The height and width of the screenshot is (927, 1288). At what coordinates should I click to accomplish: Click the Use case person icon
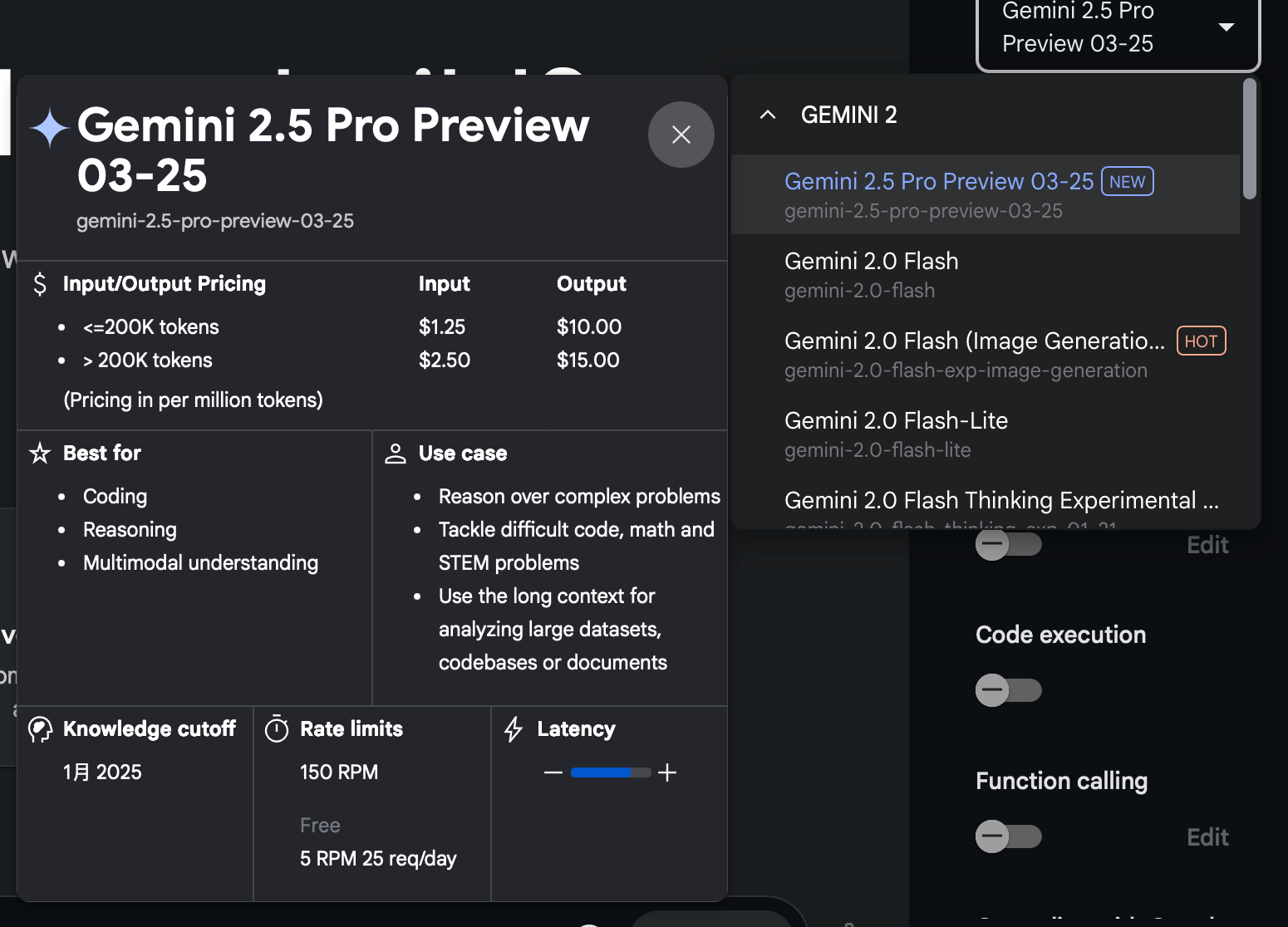pos(396,454)
